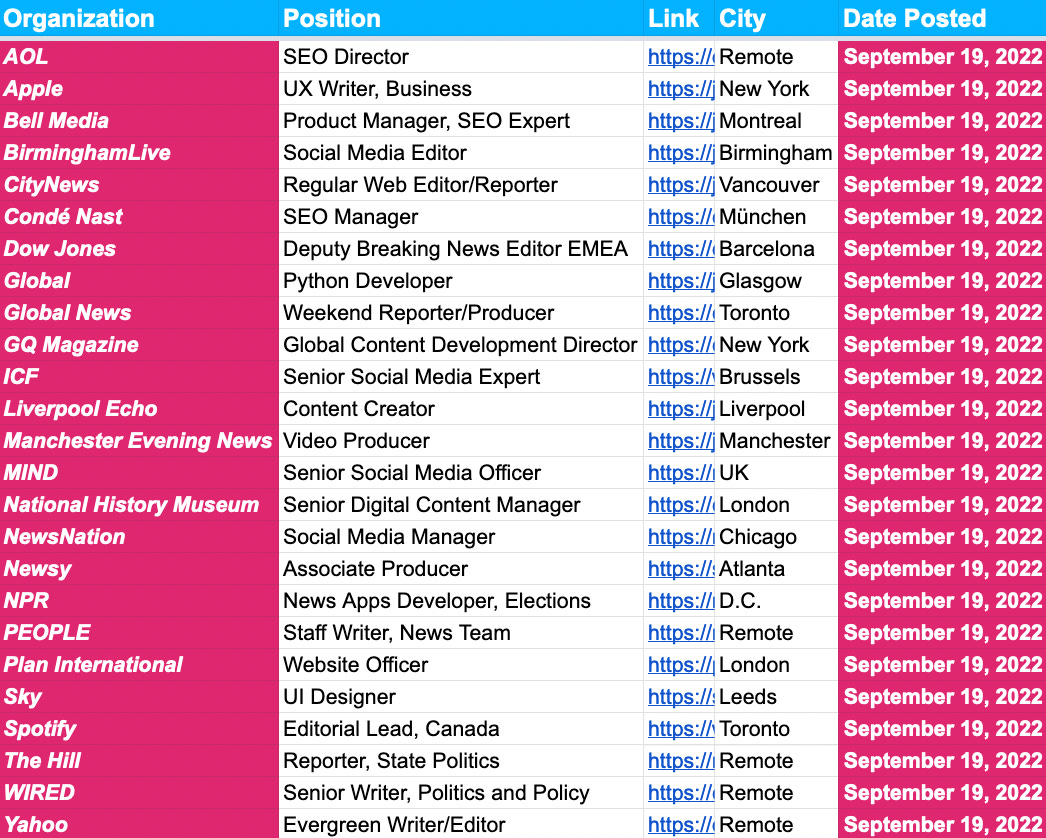Select the SEO Director position cell

tap(461, 57)
